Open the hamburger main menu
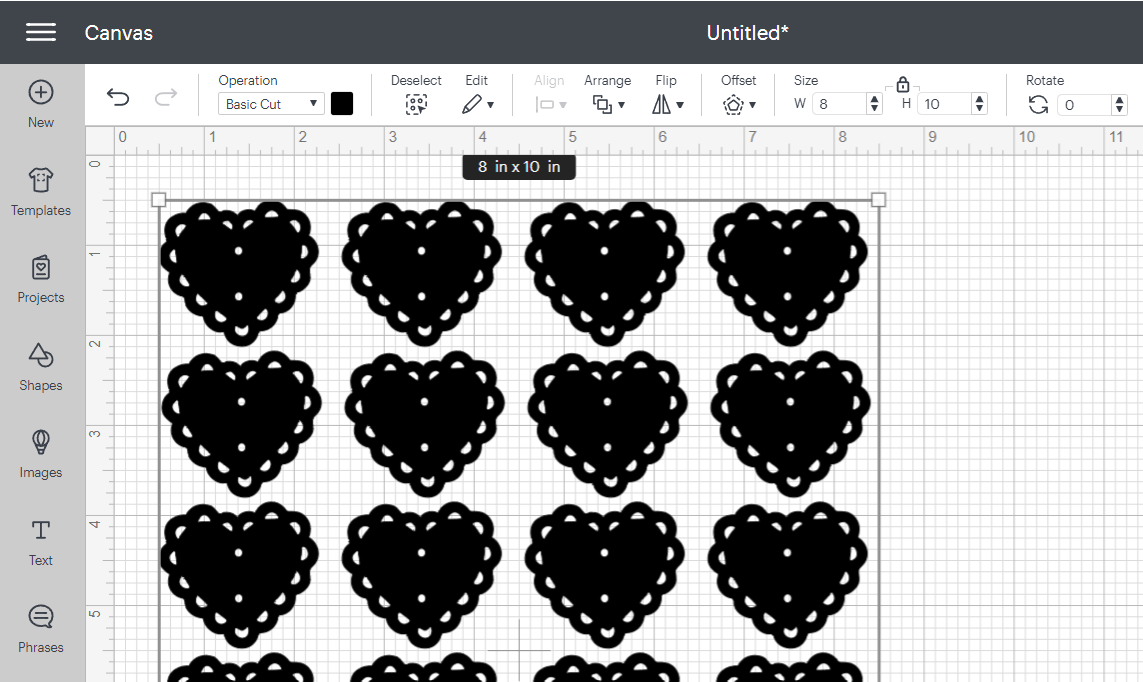1143x682 pixels. (x=41, y=32)
